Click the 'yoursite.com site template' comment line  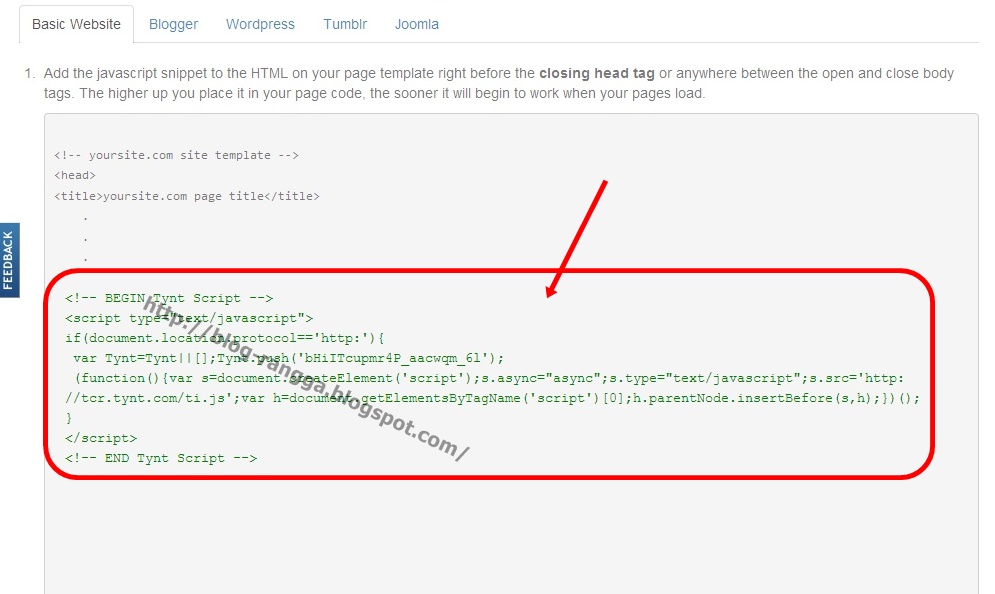coord(176,155)
